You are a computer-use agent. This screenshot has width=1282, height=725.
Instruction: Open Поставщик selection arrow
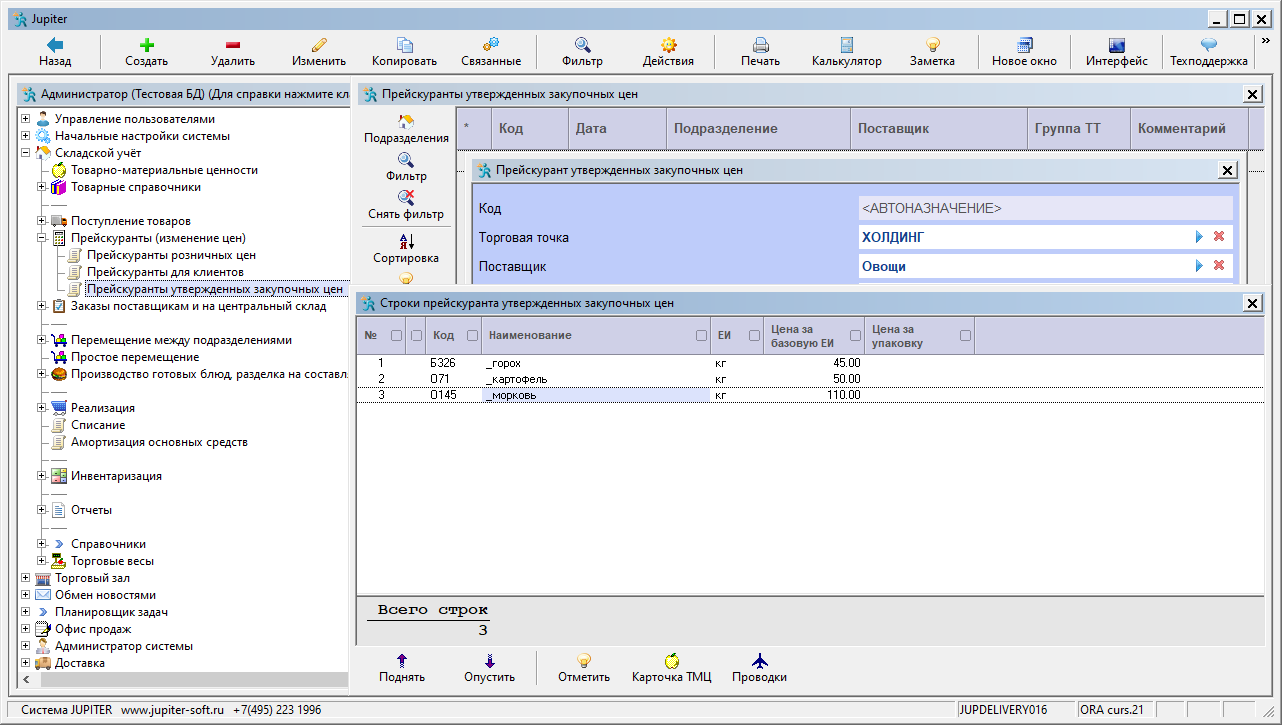(x=1199, y=266)
